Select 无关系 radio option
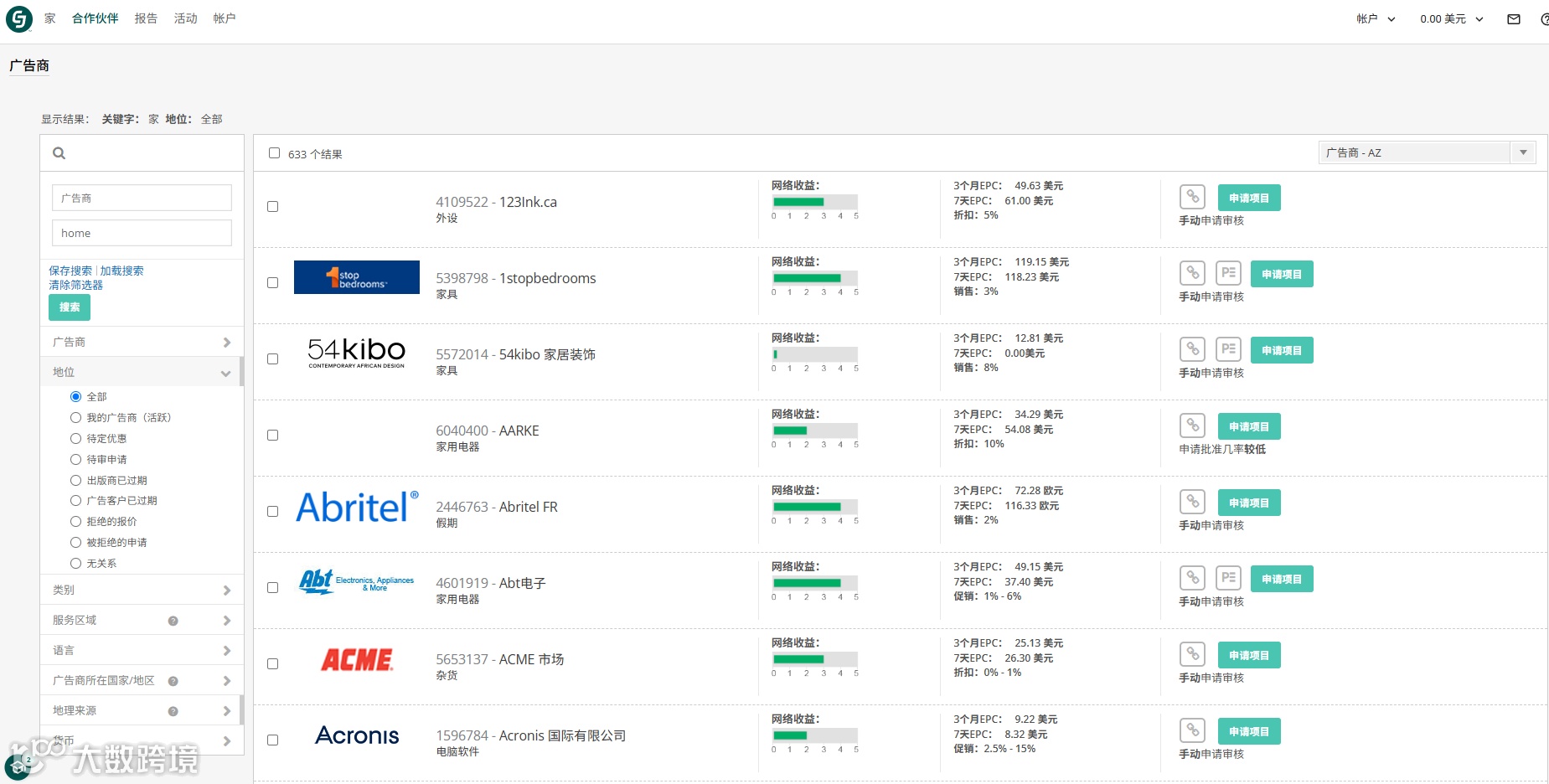 pyautogui.click(x=75, y=563)
